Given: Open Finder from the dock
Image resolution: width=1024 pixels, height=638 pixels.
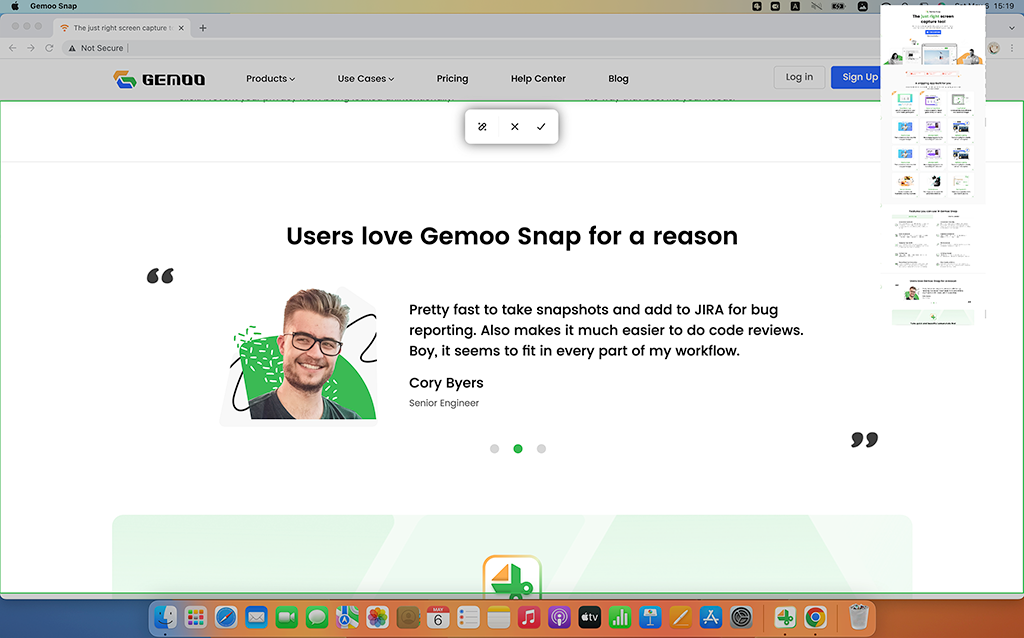Looking at the screenshot, I should coord(165,617).
